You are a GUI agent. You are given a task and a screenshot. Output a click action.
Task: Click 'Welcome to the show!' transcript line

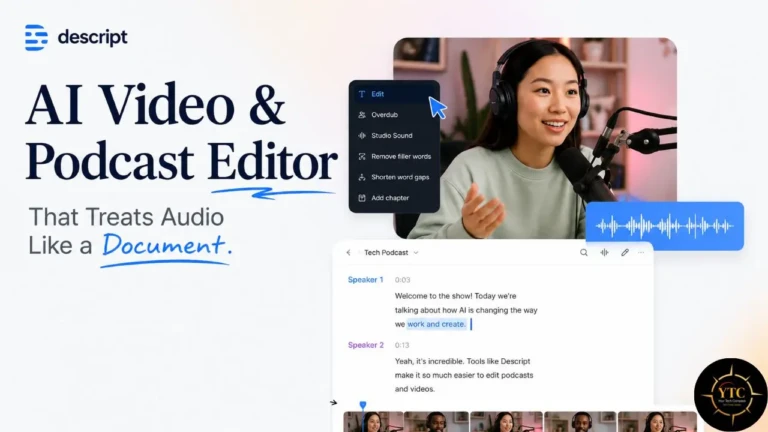click(x=456, y=296)
